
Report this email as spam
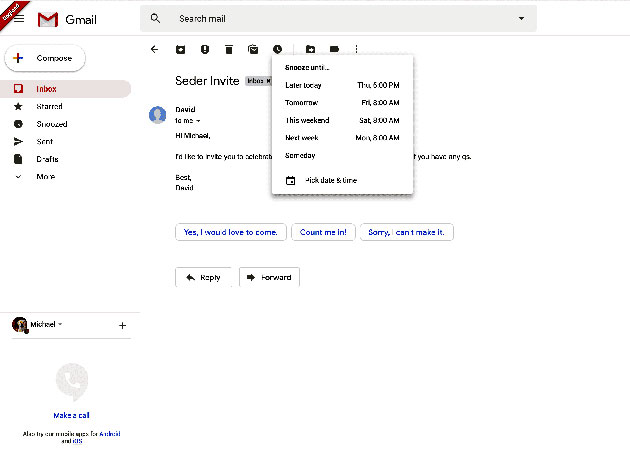tap(204, 48)
